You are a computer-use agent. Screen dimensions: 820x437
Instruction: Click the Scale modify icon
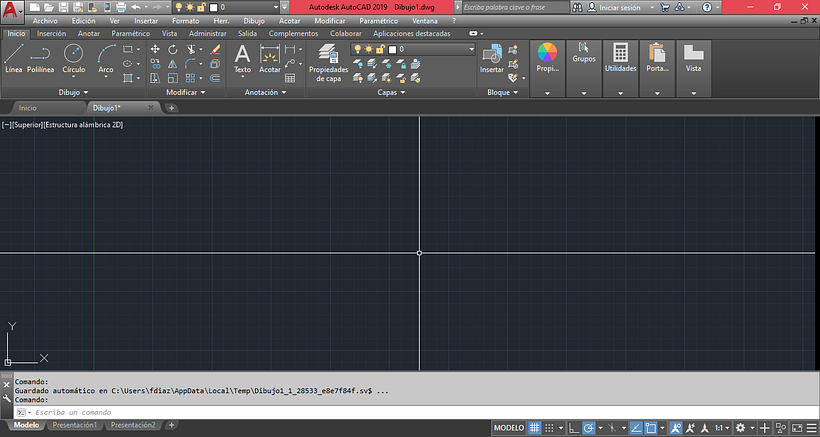173,78
